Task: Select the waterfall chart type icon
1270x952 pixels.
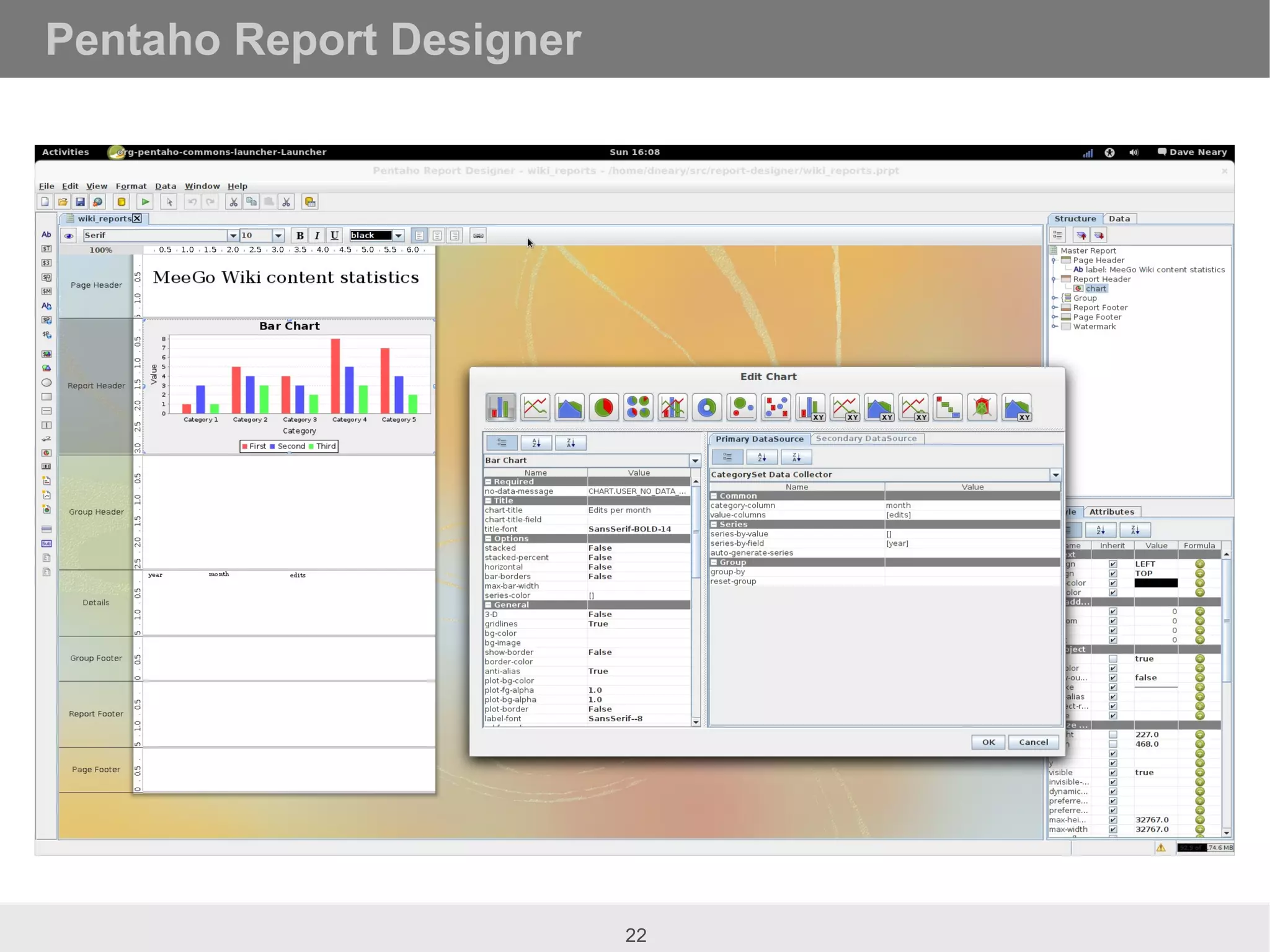Action: [x=948, y=407]
